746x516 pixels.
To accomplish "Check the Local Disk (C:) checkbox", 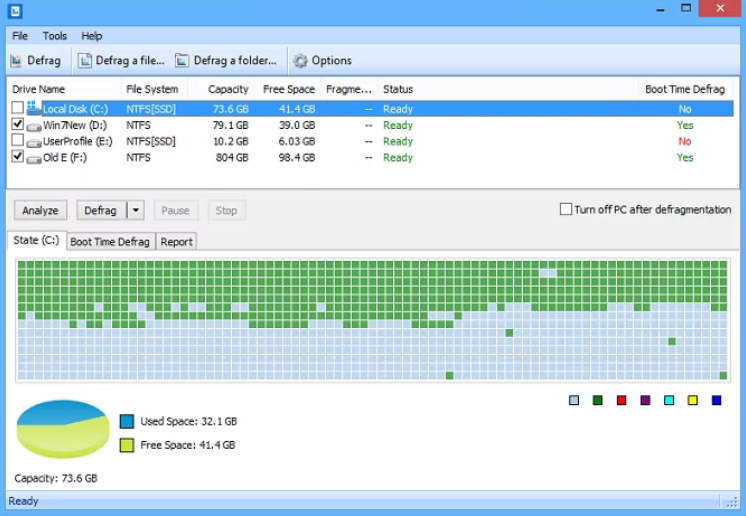I will (x=17, y=108).
